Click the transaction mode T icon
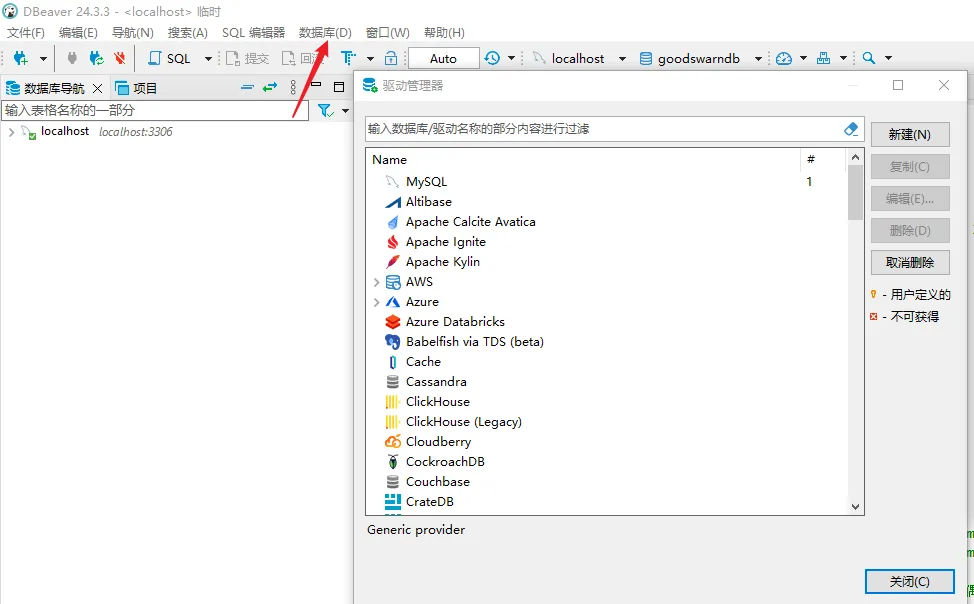This screenshot has height=604, width=974. coord(348,58)
